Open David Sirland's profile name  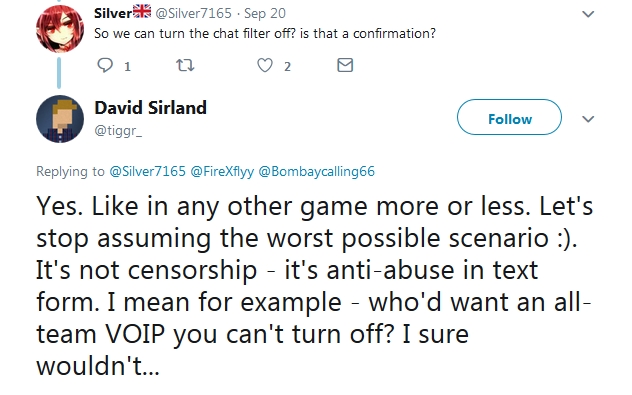150,108
